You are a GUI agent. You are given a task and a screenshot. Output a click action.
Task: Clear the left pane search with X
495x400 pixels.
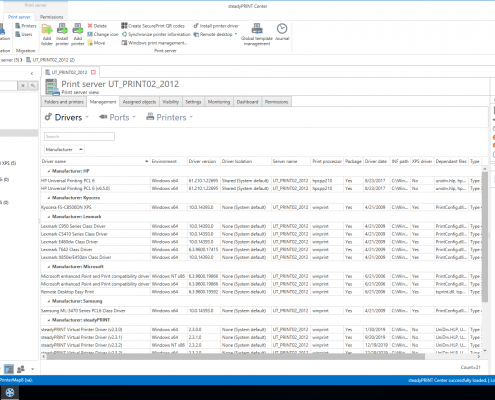click(x=23, y=86)
